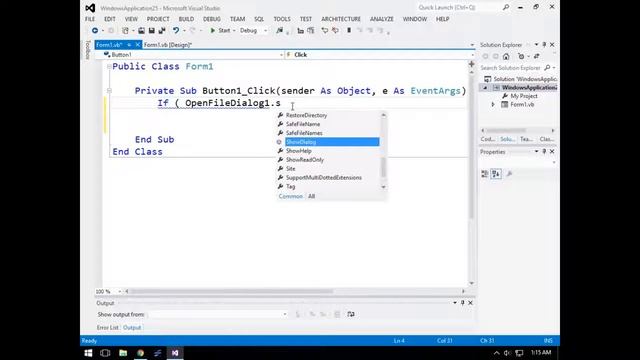
Task: Collapse the Button1_Click Sub outline
Action: point(109,91)
